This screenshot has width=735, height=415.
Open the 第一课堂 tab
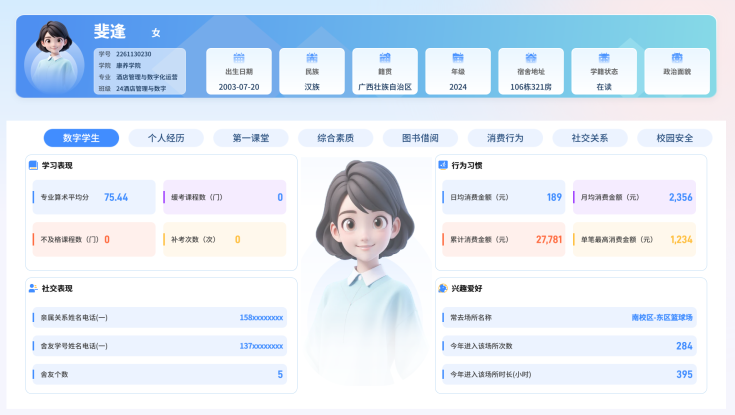[x=251, y=138]
